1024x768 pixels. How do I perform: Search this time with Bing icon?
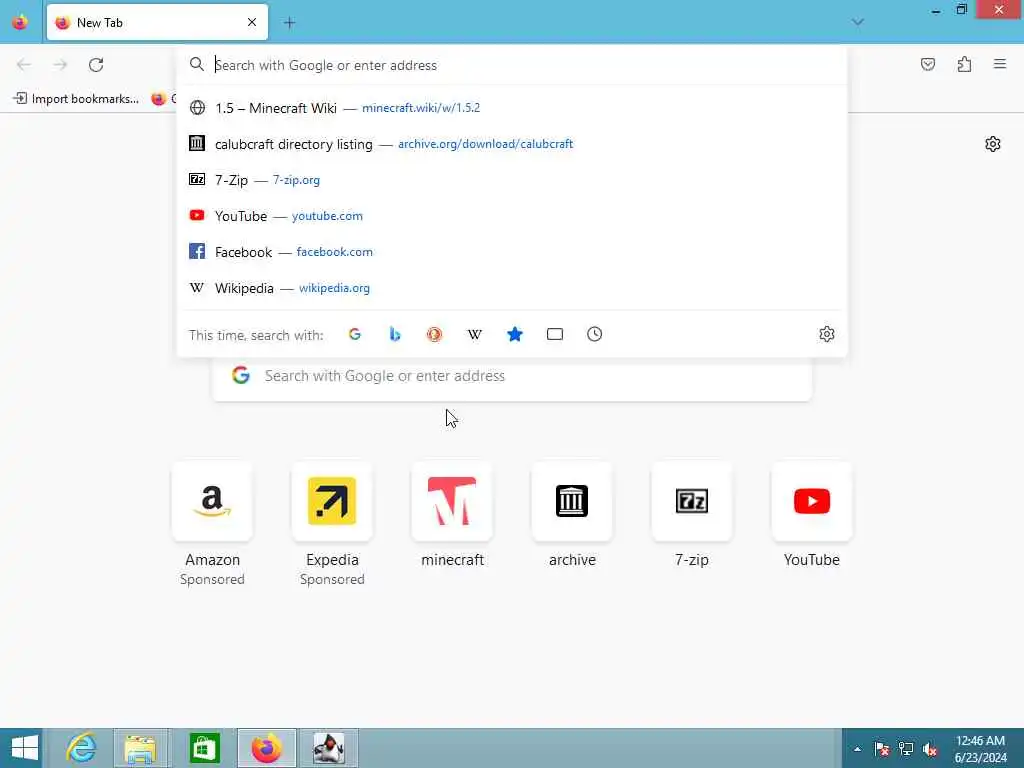(394, 334)
